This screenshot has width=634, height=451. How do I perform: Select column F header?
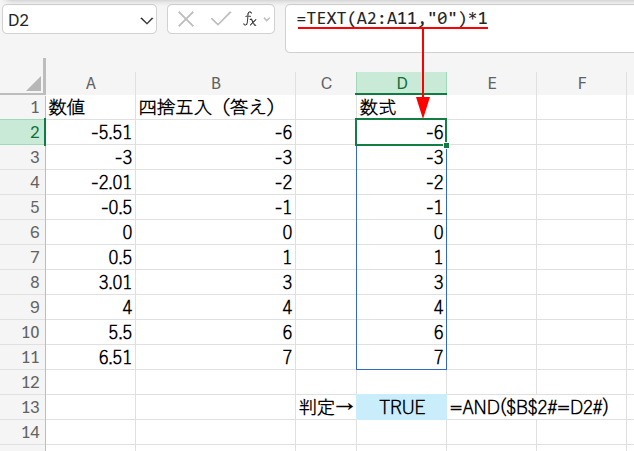click(x=581, y=83)
